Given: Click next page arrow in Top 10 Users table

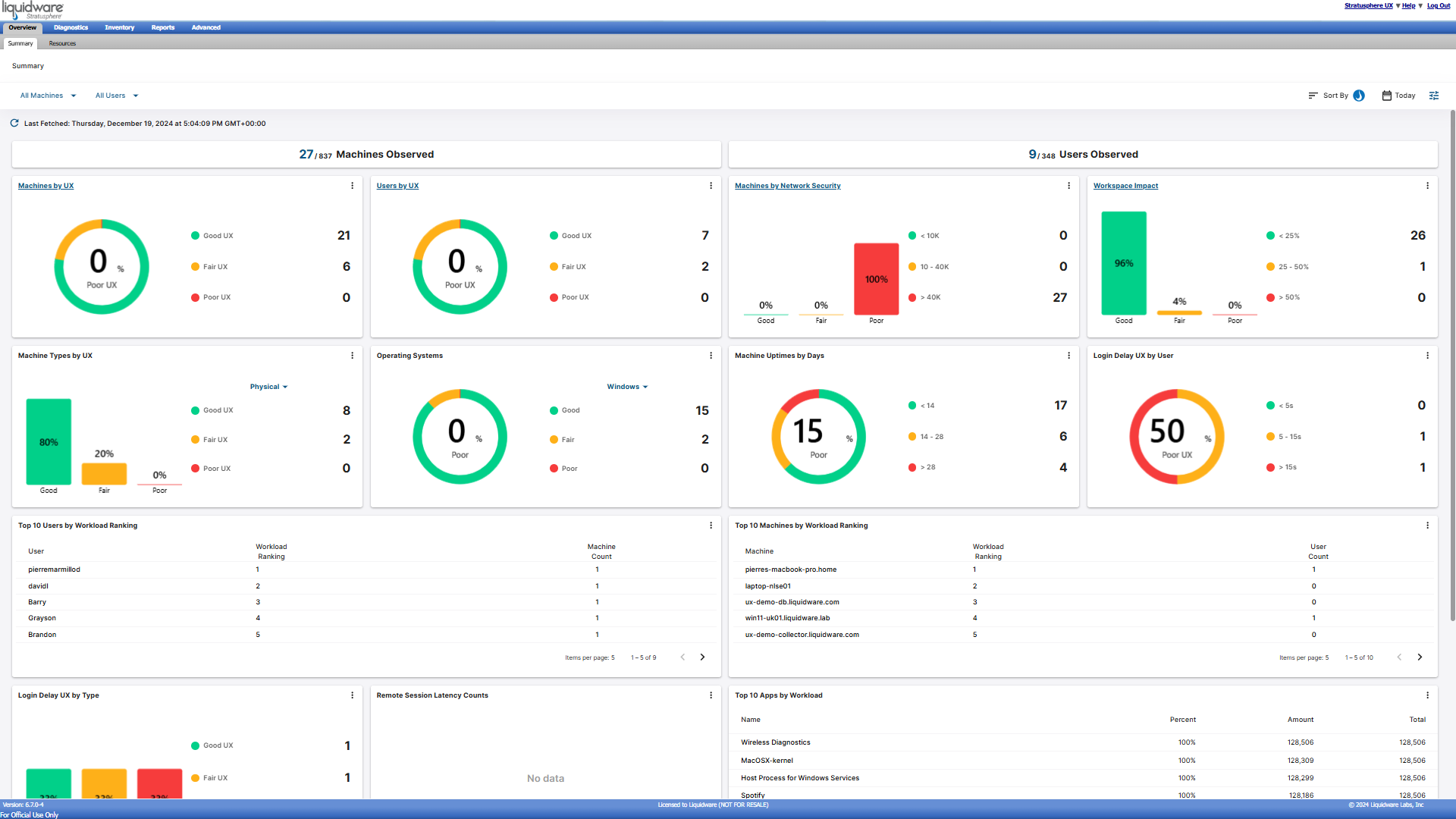Looking at the screenshot, I should point(703,657).
